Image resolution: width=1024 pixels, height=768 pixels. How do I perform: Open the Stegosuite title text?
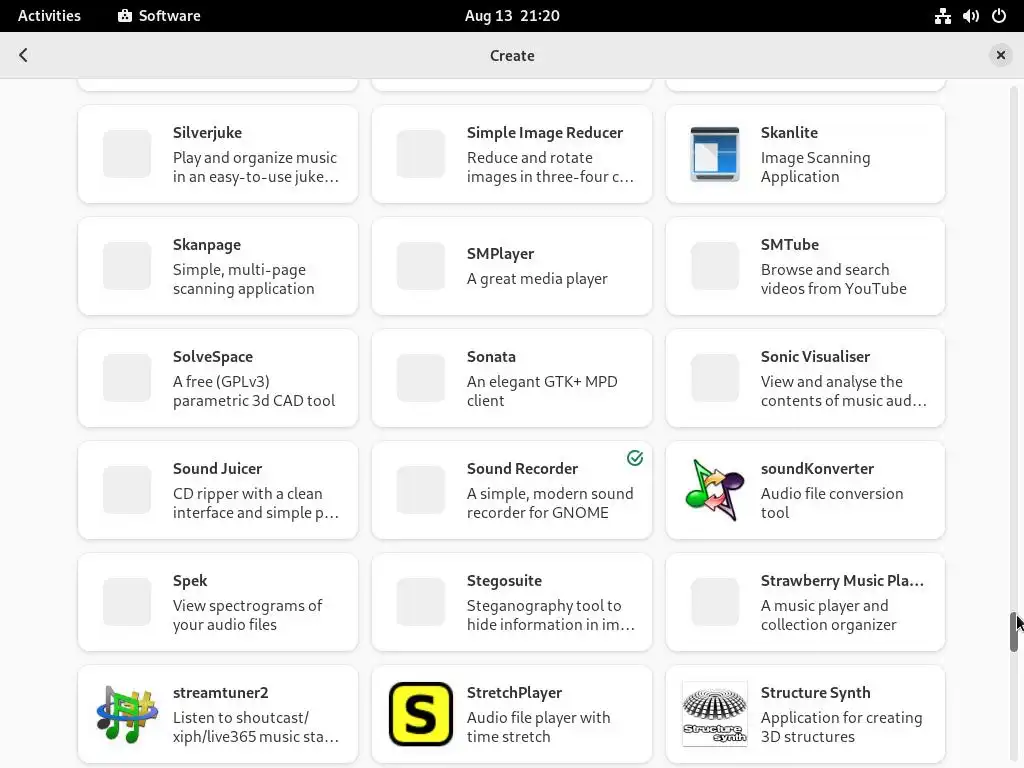pyautogui.click(x=504, y=581)
